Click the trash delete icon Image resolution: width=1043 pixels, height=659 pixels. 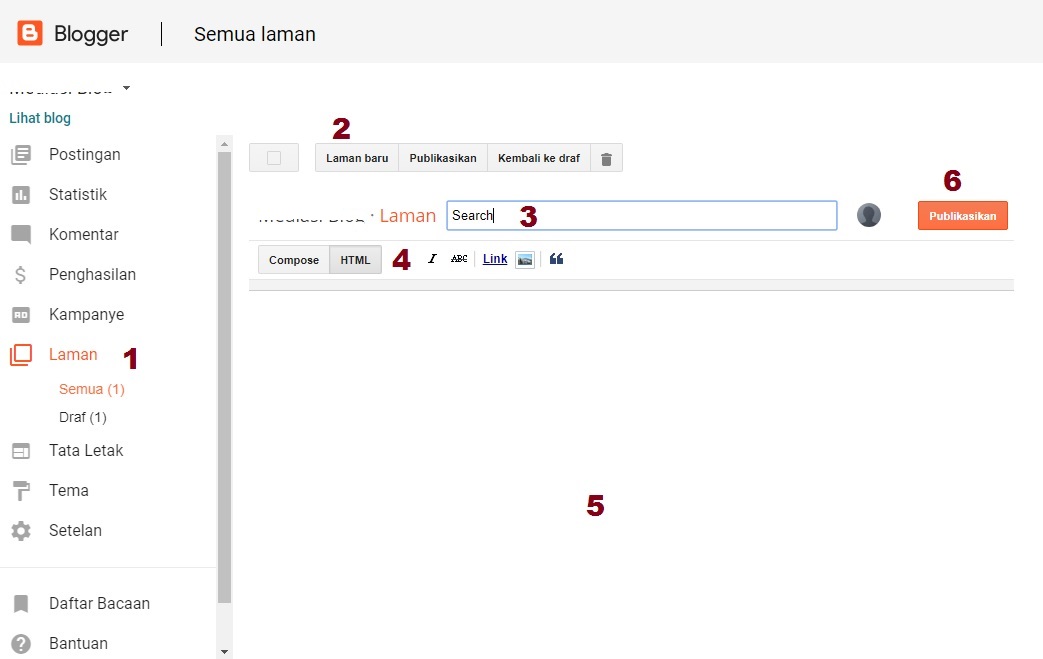click(607, 158)
